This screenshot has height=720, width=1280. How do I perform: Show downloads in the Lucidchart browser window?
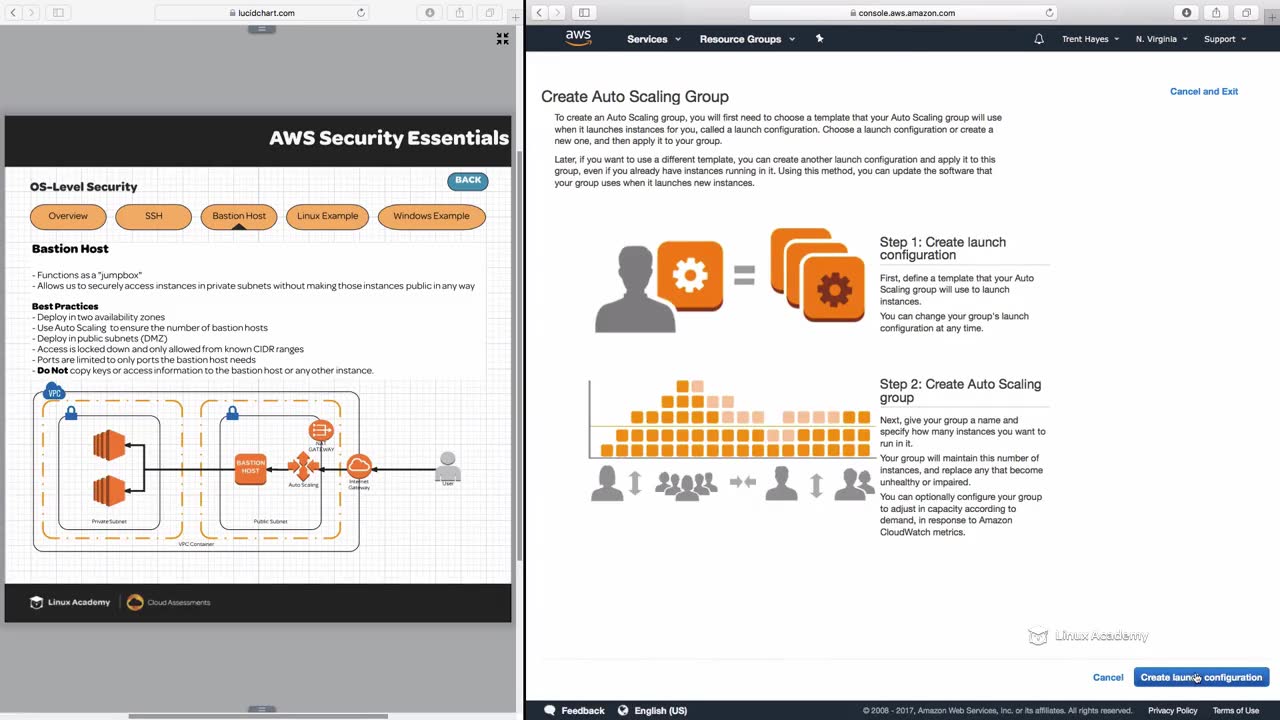[x=430, y=13]
